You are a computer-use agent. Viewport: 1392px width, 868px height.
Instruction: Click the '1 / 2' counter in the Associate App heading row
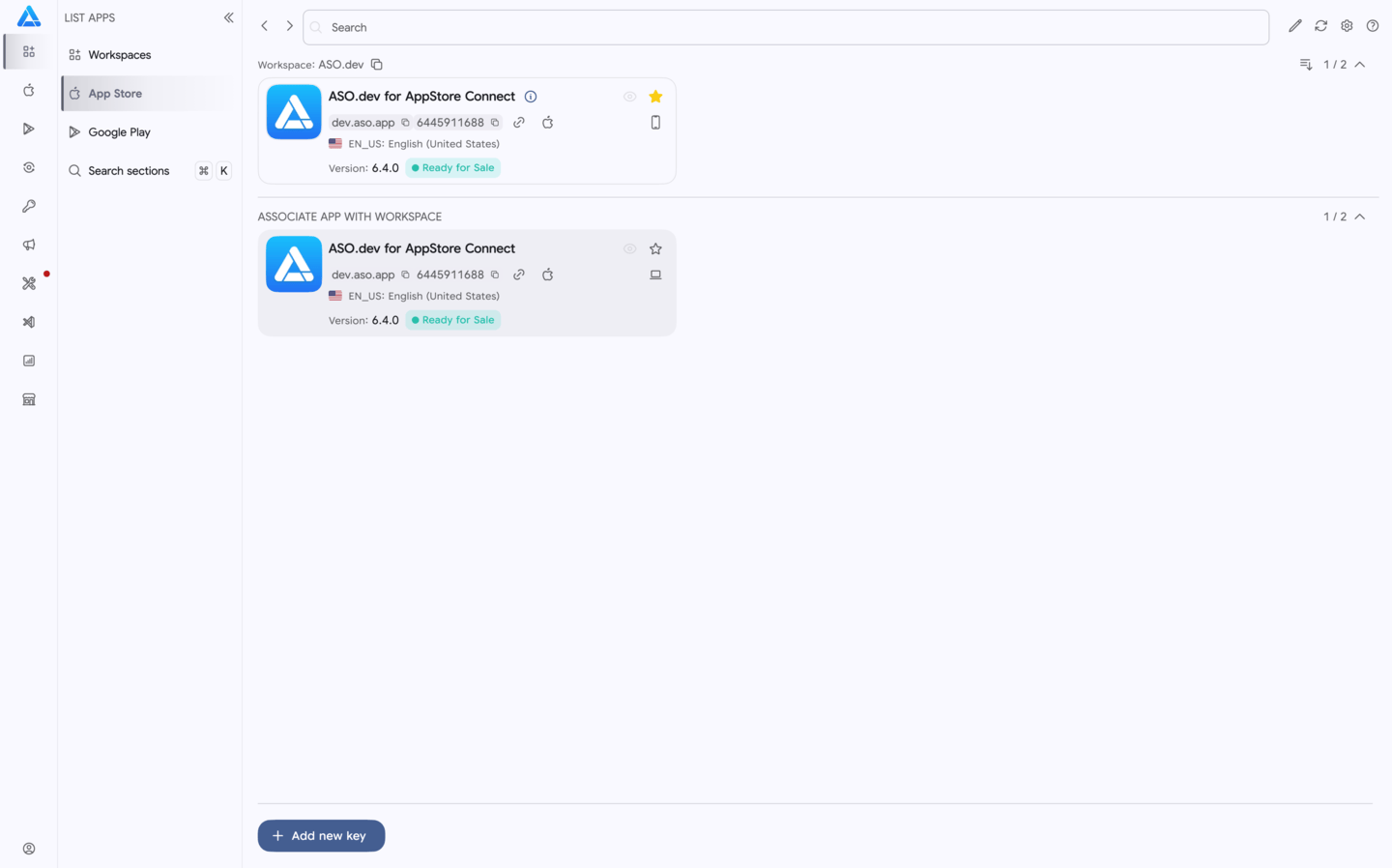tap(1335, 217)
